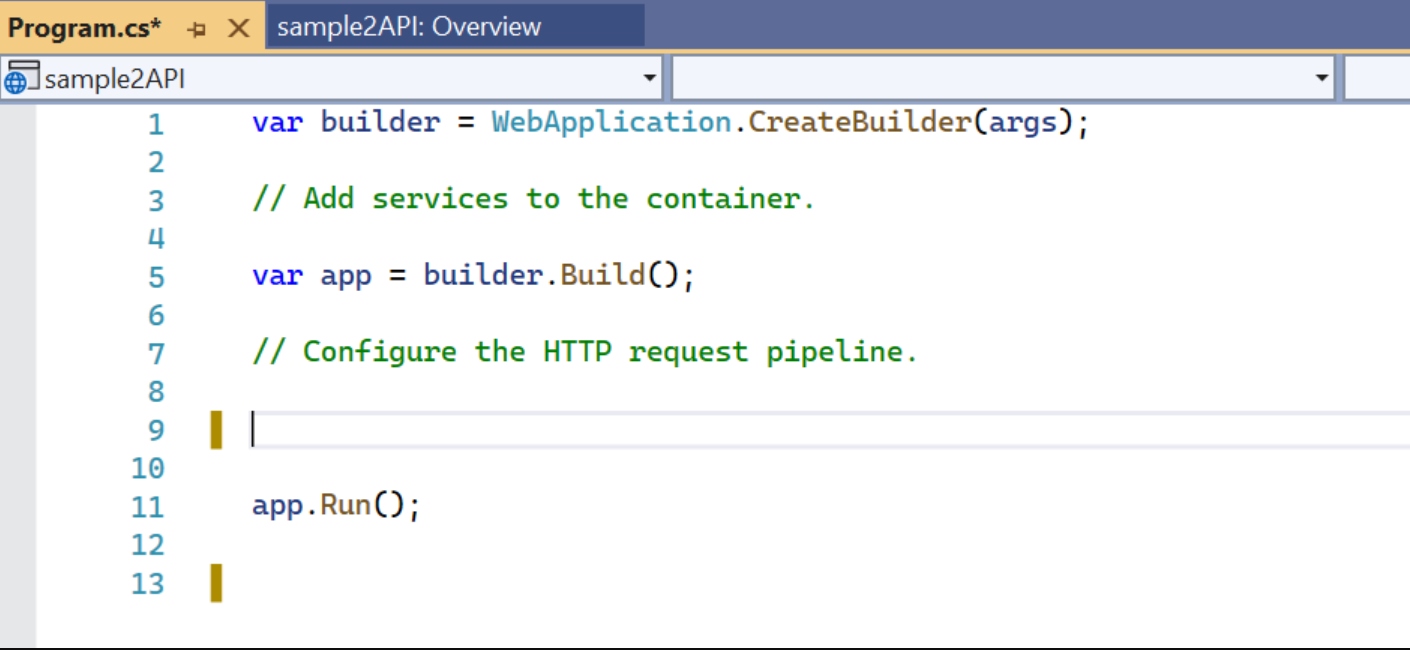The width and height of the screenshot is (1410, 650).
Task: Click the "Configure the HTTP request pipeline" comment
Action: tap(585, 352)
